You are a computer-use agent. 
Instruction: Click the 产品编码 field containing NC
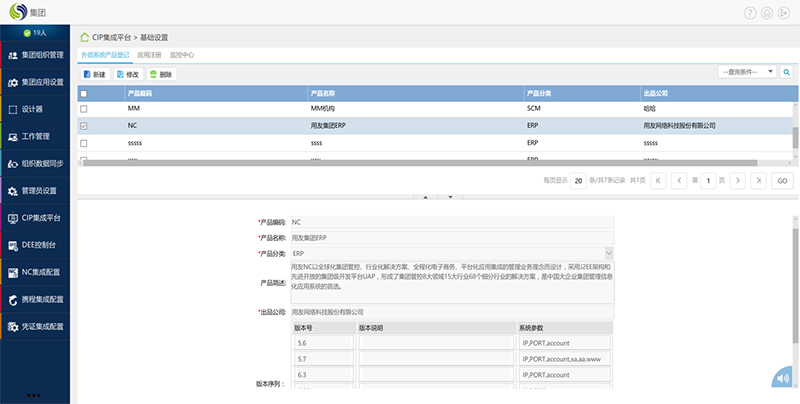coord(452,222)
